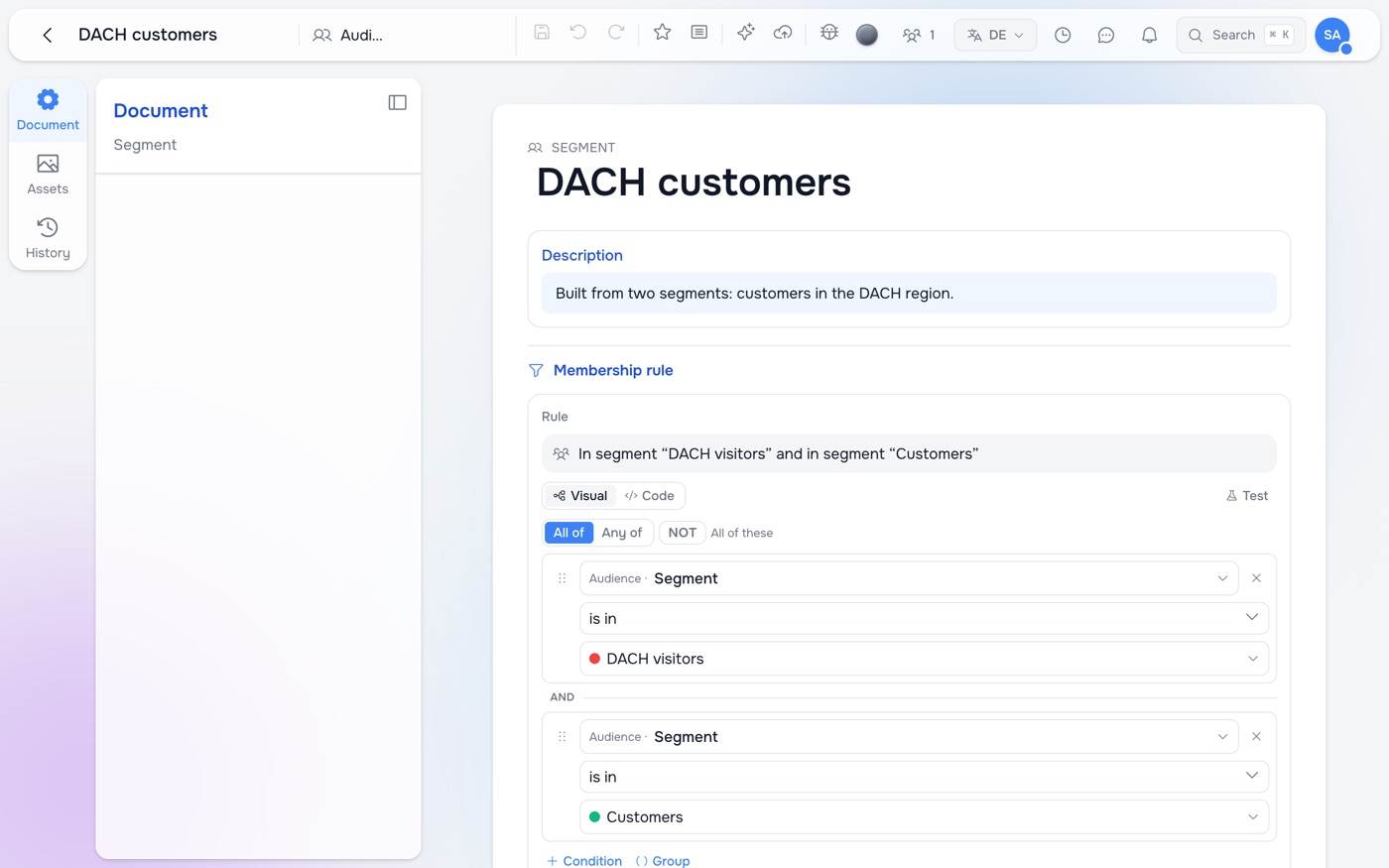Viewport: 1389px width, 868px height.
Task: Open the SA user avatar menu
Action: tap(1332, 35)
